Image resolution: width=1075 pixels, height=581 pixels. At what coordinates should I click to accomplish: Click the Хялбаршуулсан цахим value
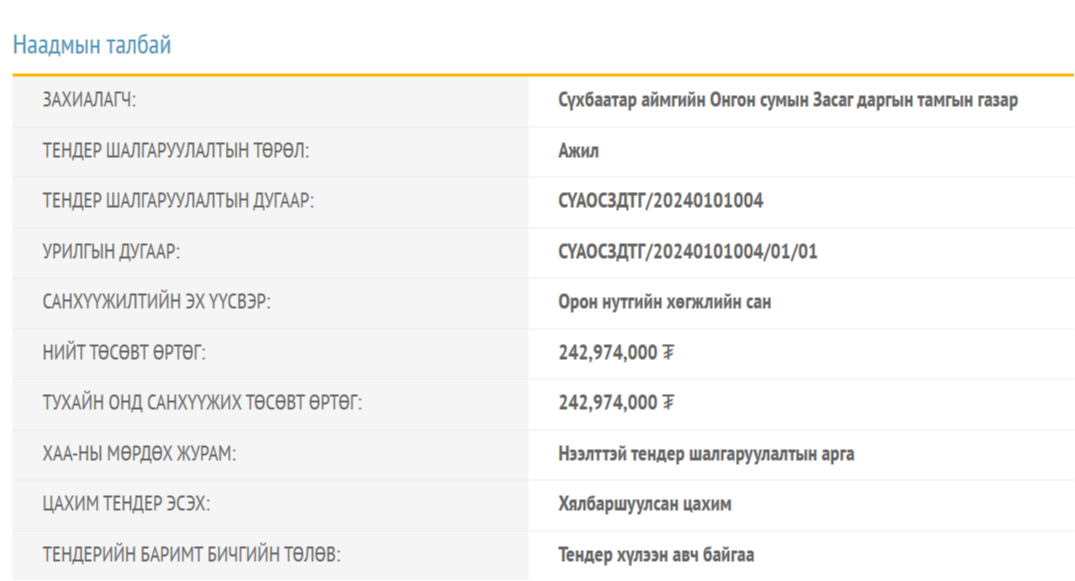pos(644,504)
